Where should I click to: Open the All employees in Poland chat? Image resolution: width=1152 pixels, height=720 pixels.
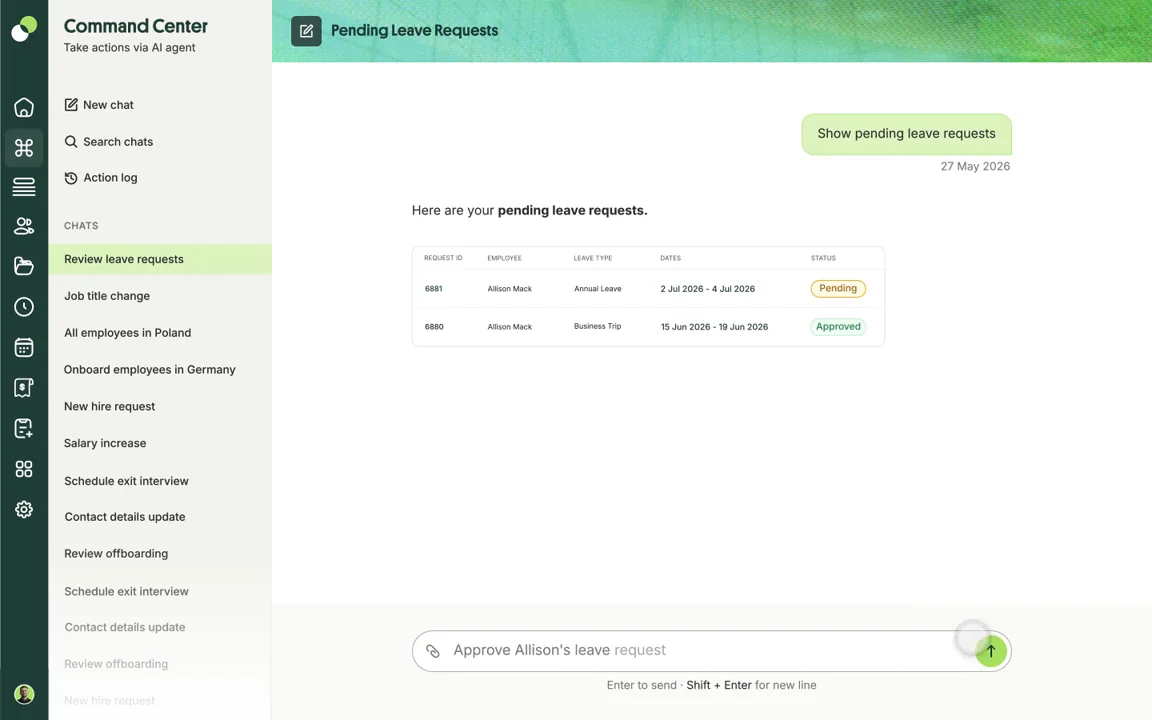click(127, 333)
